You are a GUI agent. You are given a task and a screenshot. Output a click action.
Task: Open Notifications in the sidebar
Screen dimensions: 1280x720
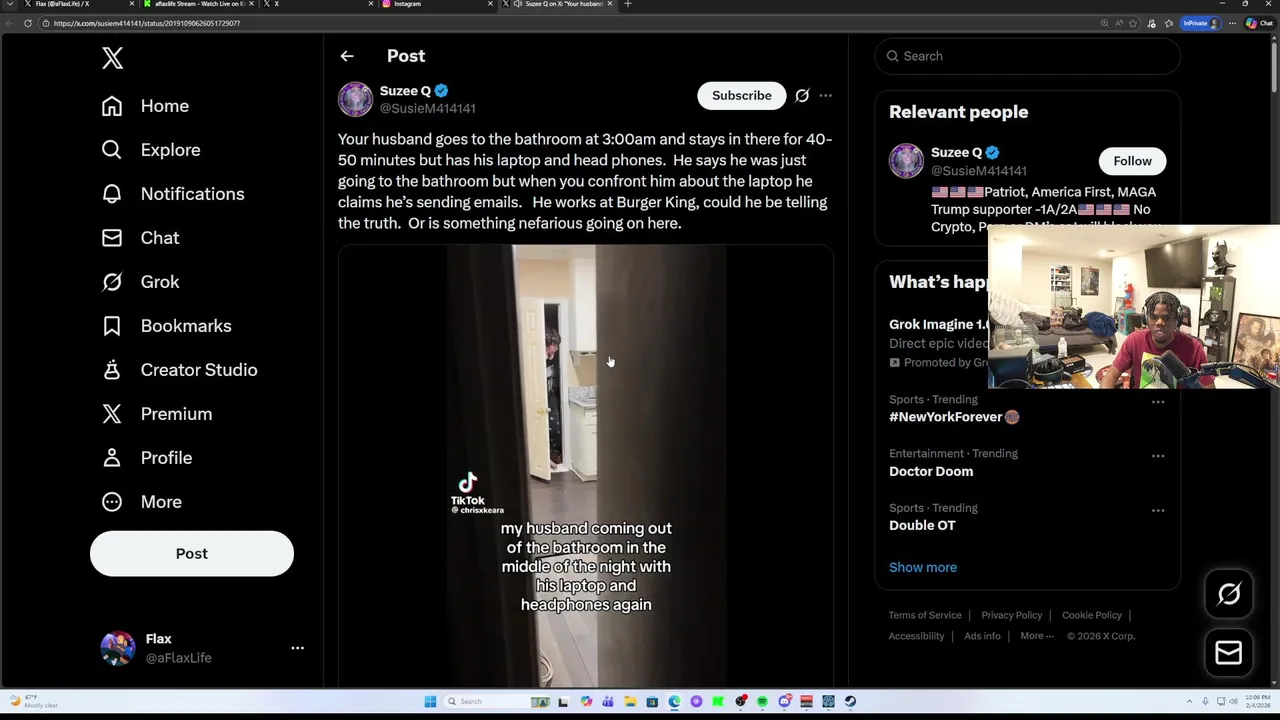tap(173, 194)
